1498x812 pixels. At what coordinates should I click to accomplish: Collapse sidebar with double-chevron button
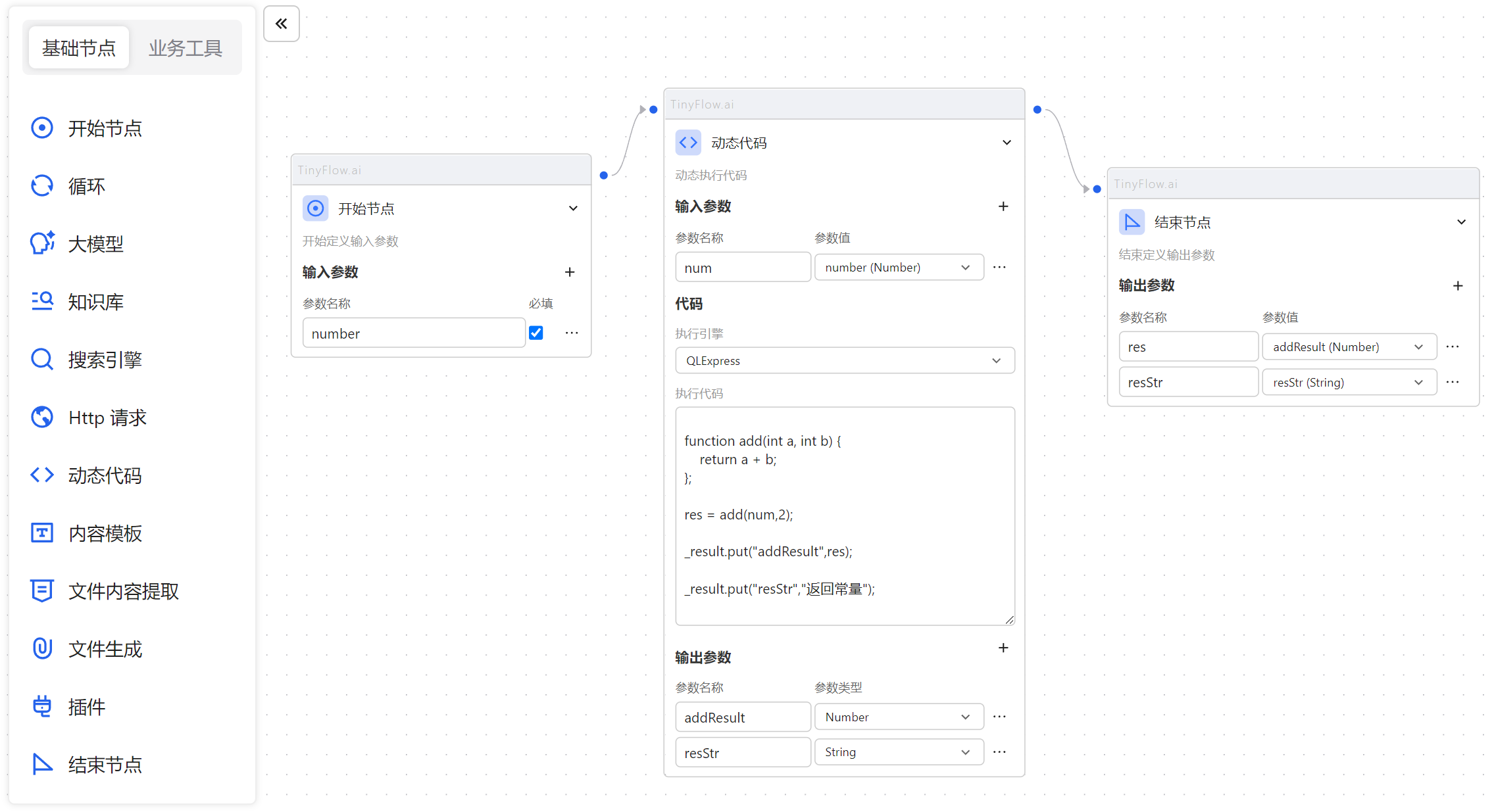click(282, 24)
